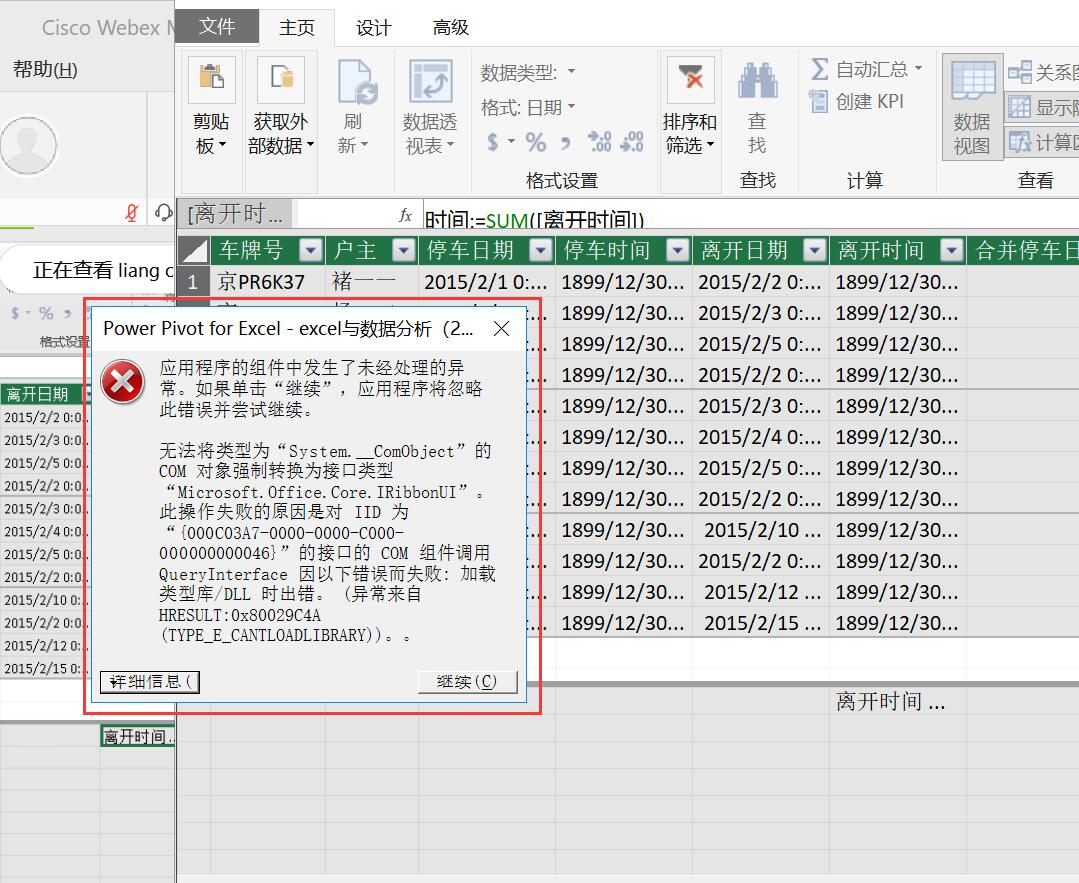Decrease decimal places icon
The width and height of the screenshot is (1079, 883).
[x=632, y=141]
